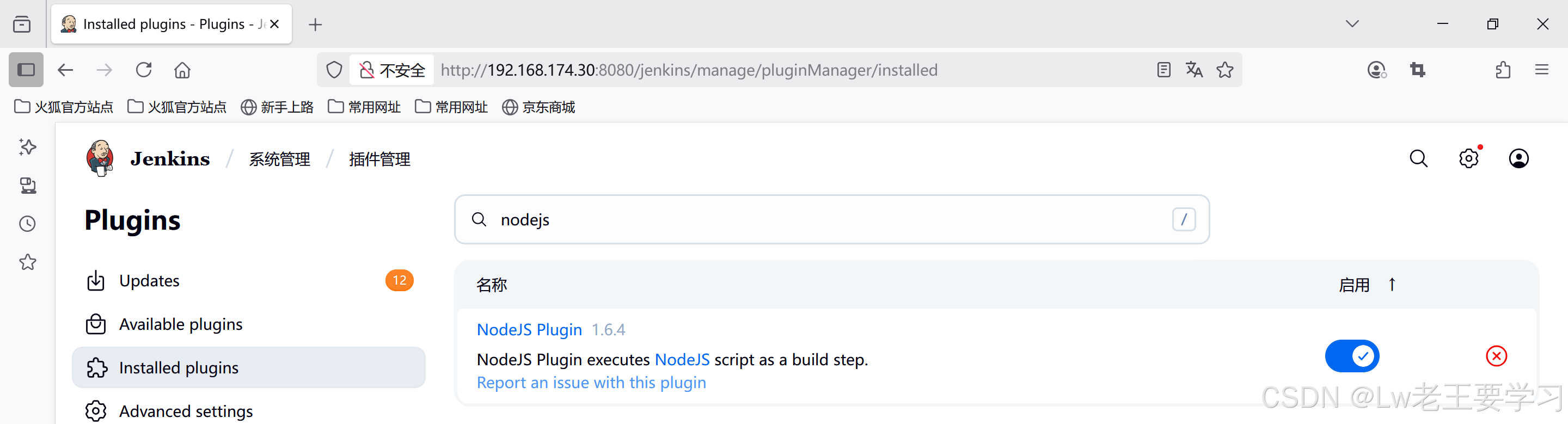Uninstall NodeJS Plugin with red X

pyautogui.click(x=1496, y=356)
